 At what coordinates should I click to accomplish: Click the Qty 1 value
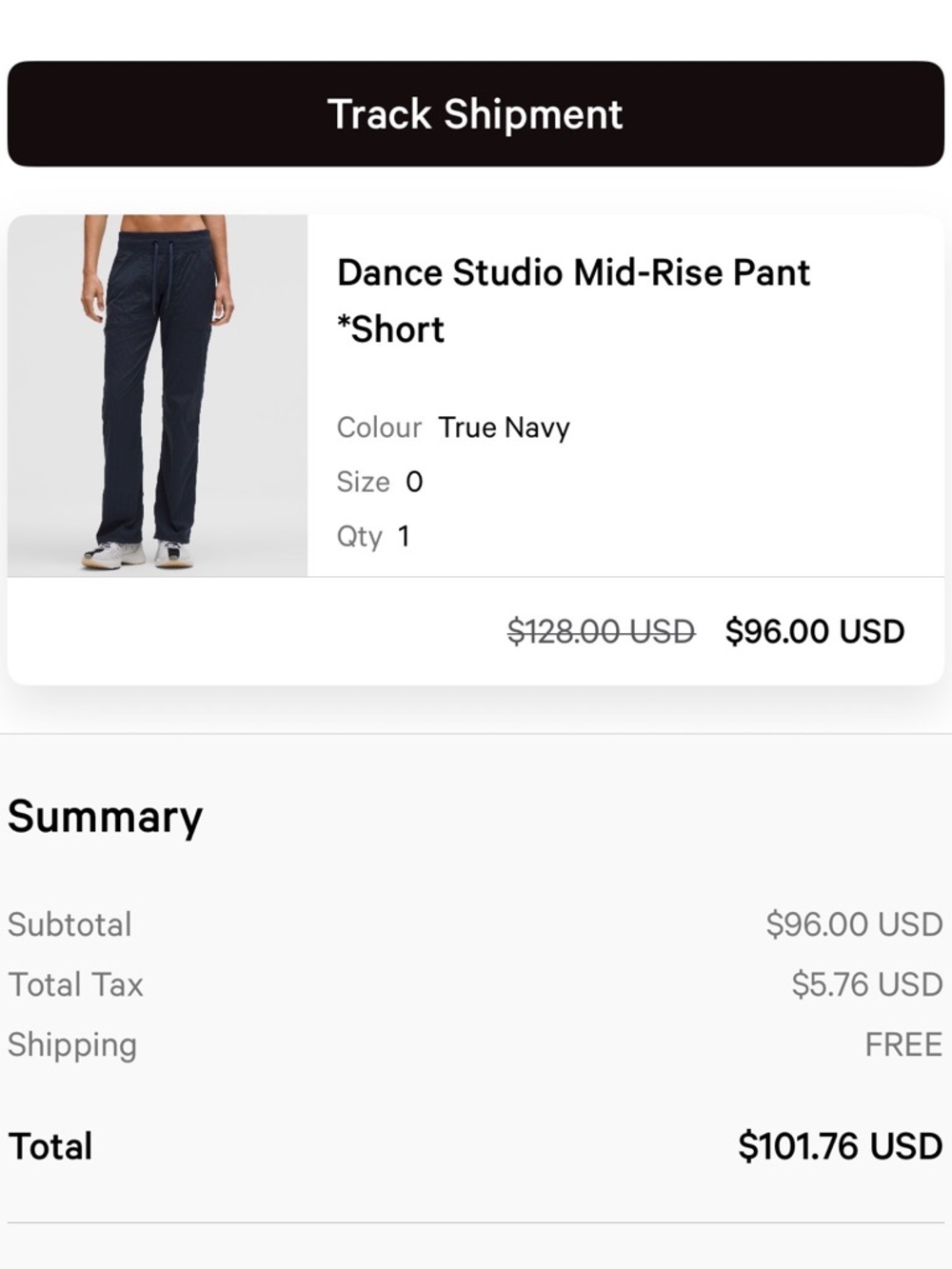[x=404, y=536]
